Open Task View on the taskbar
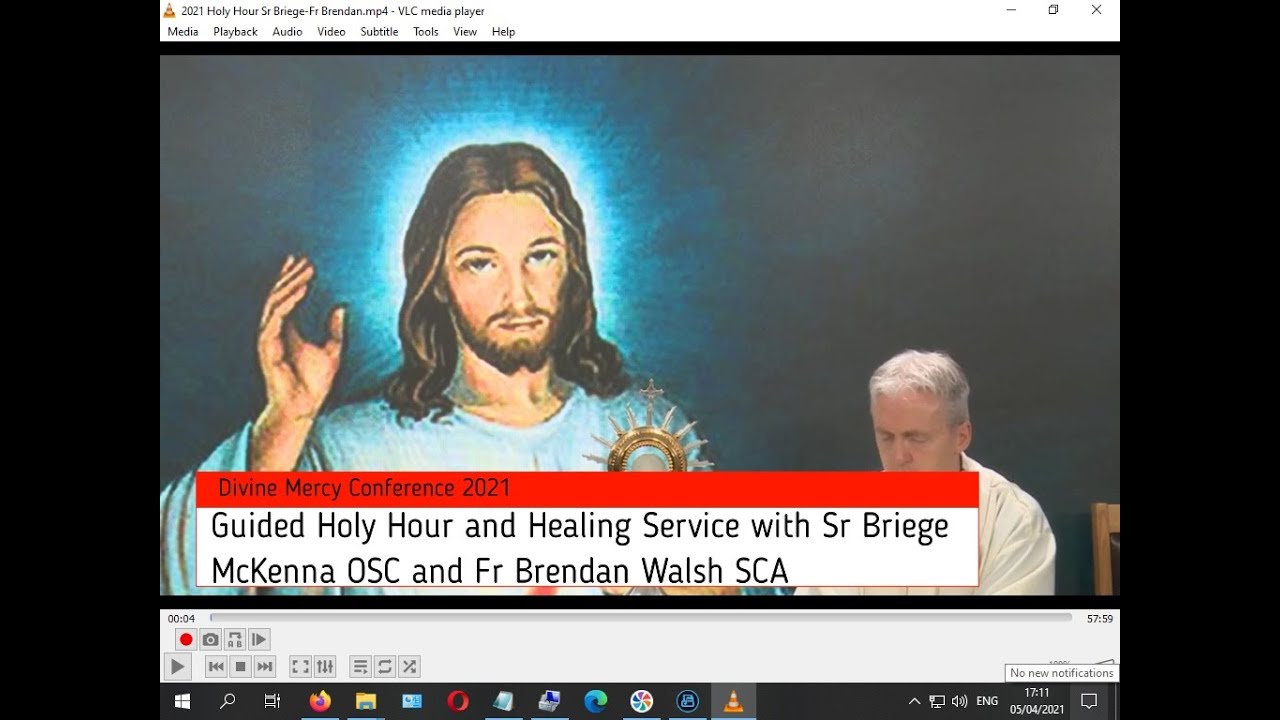1280x720 pixels. tap(272, 702)
